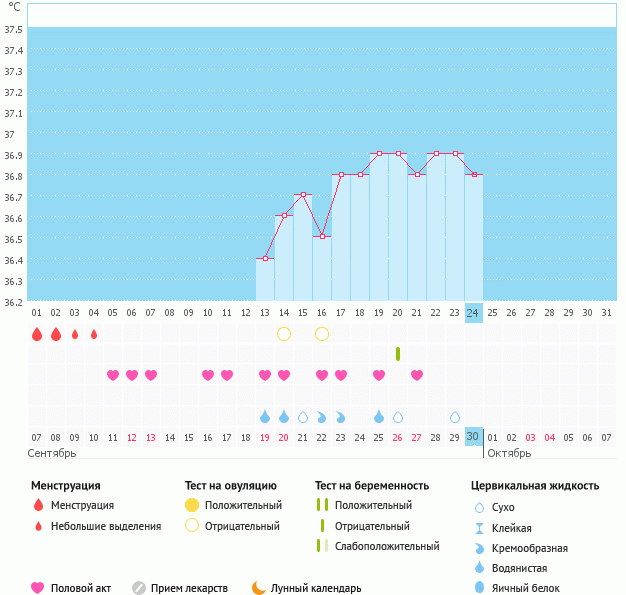Click the Яичный белок legend drop icon
Screen dimensions: 626x595
tap(480, 588)
